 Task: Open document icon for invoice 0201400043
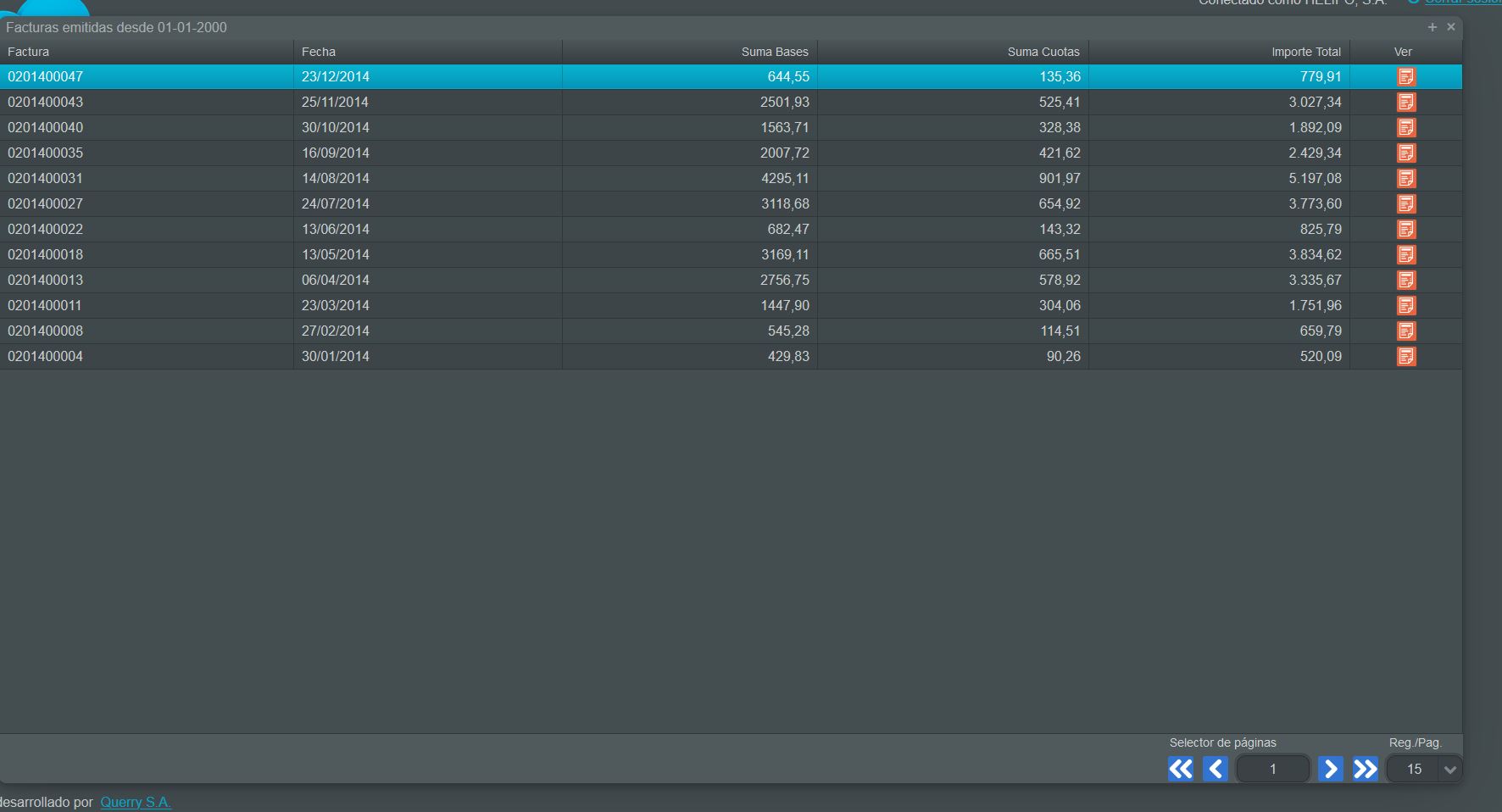(1405, 103)
